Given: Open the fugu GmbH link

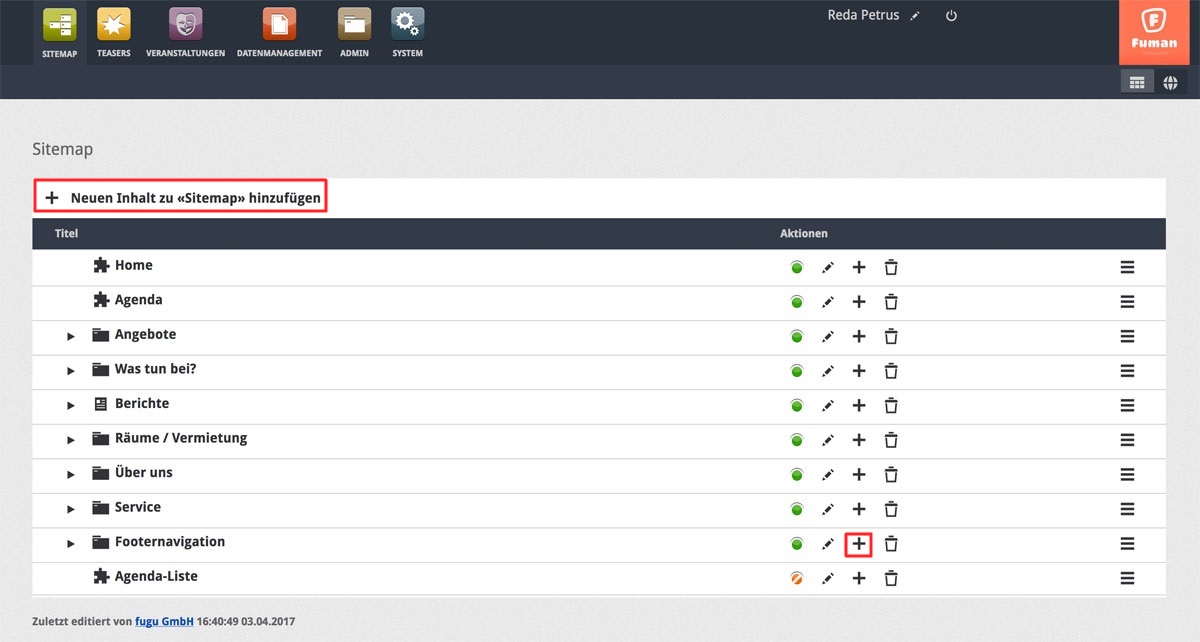Looking at the screenshot, I should (x=162, y=622).
